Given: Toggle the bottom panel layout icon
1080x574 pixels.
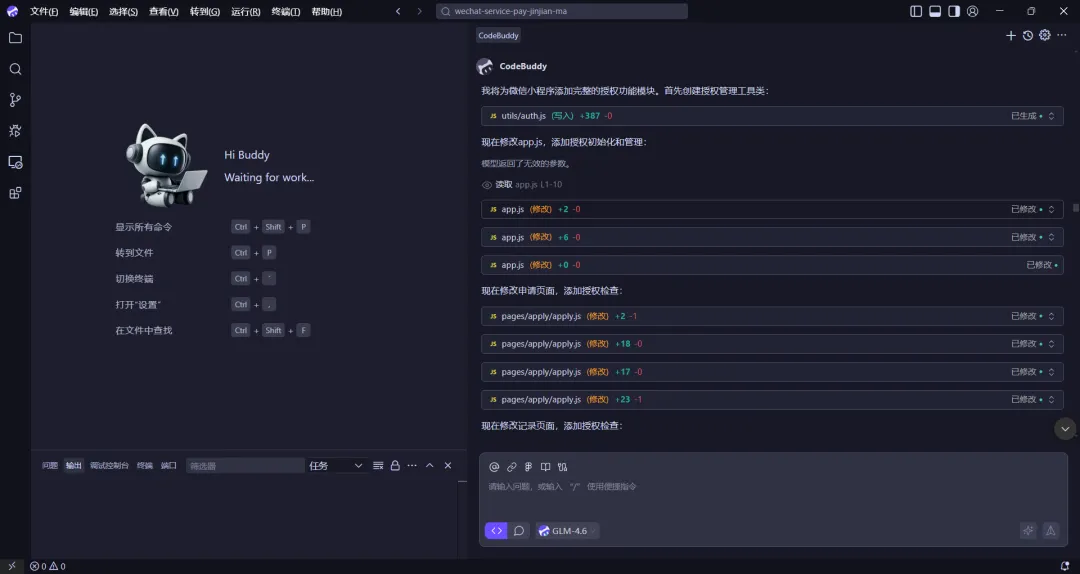Looking at the screenshot, I should 935,11.
